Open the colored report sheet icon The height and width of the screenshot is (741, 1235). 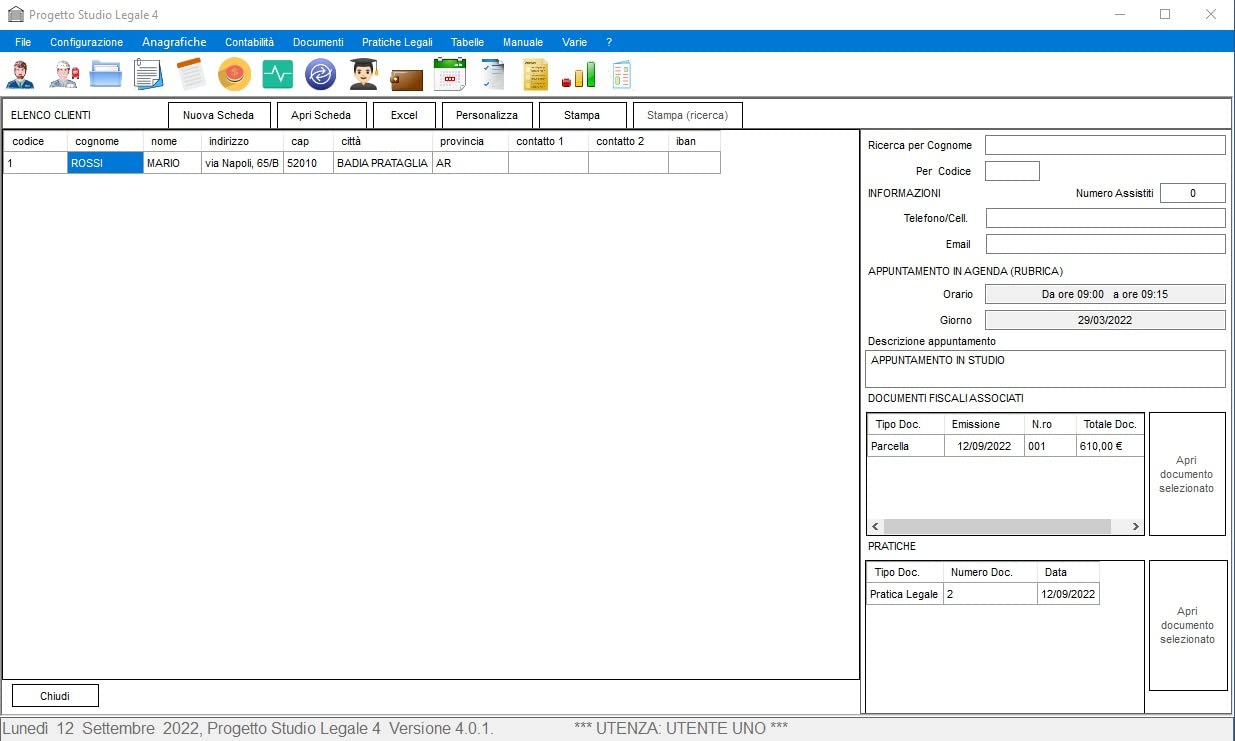[x=622, y=74]
